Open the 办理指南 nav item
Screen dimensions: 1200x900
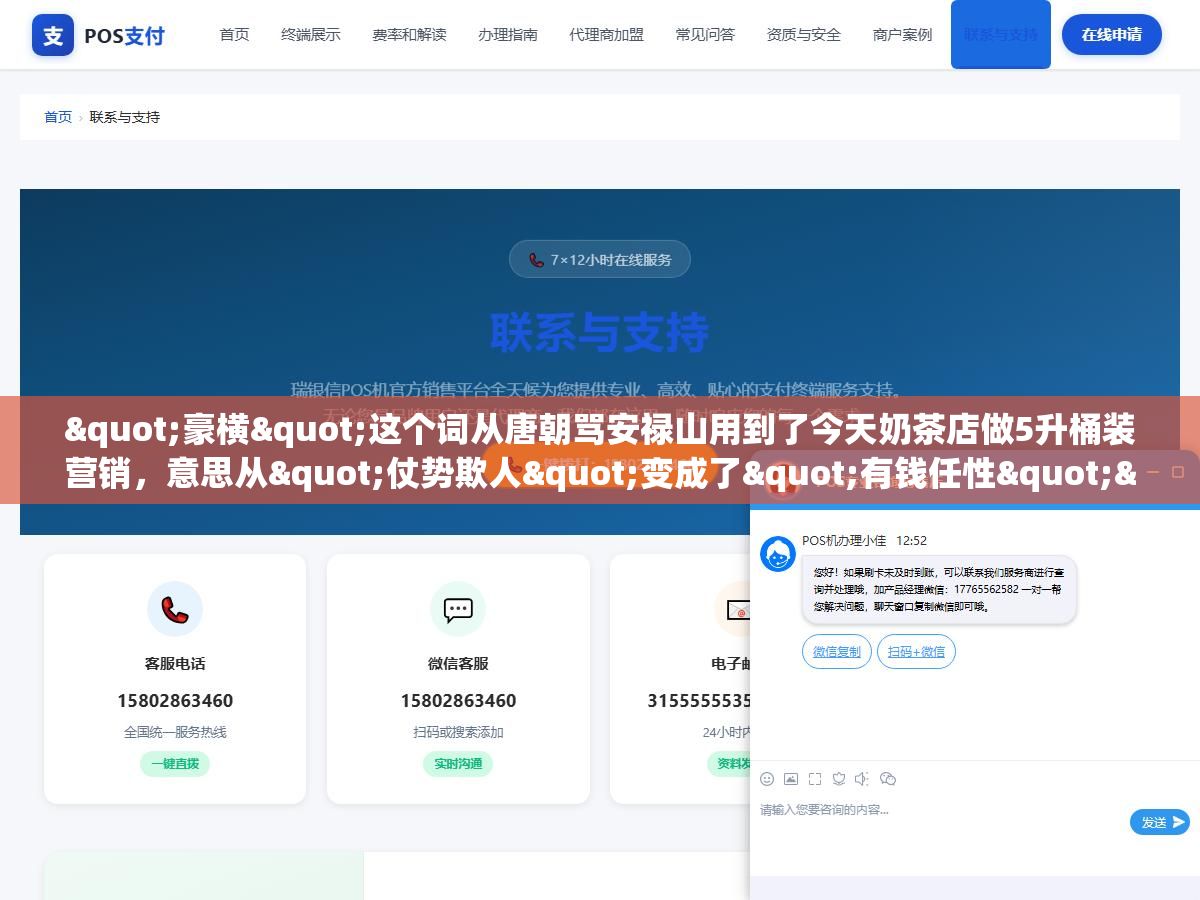click(508, 35)
